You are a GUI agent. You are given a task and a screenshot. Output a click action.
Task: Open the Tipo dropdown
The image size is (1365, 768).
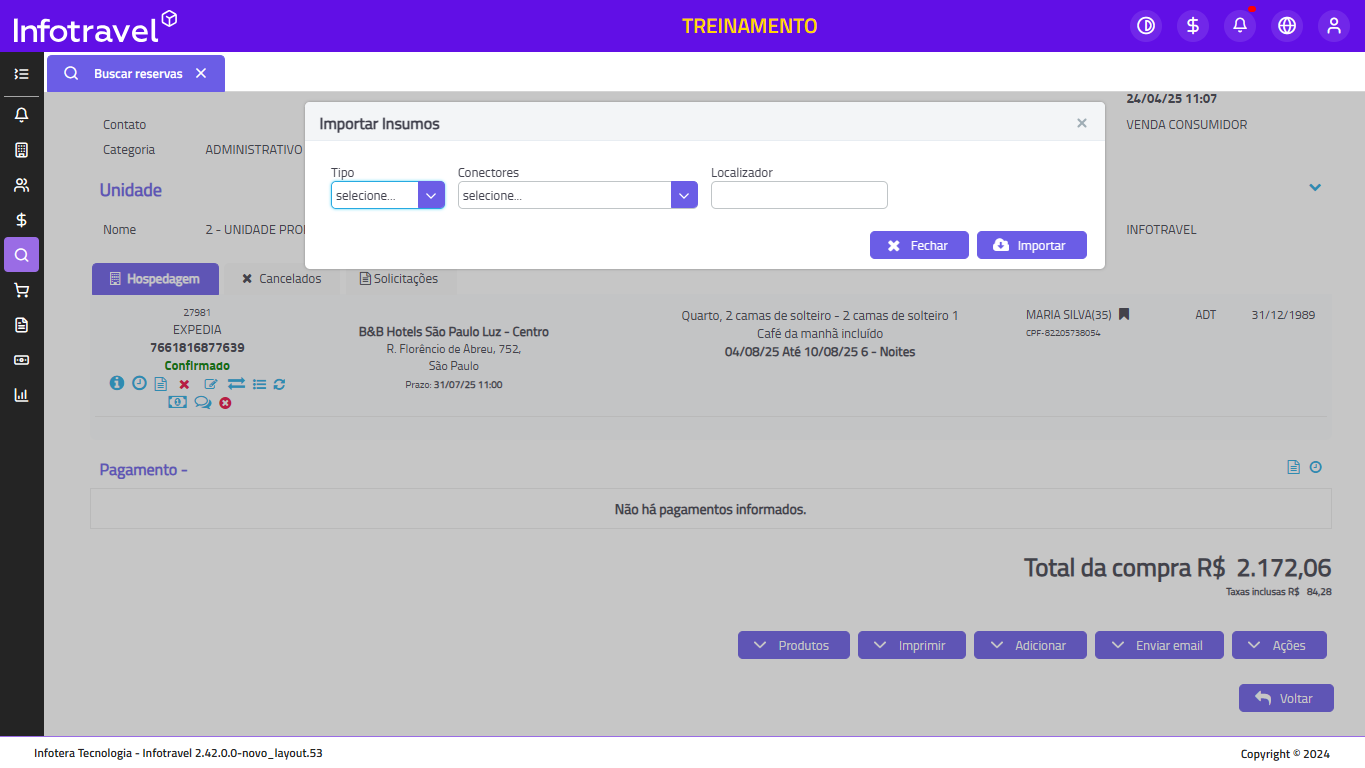click(x=387, y=195)
